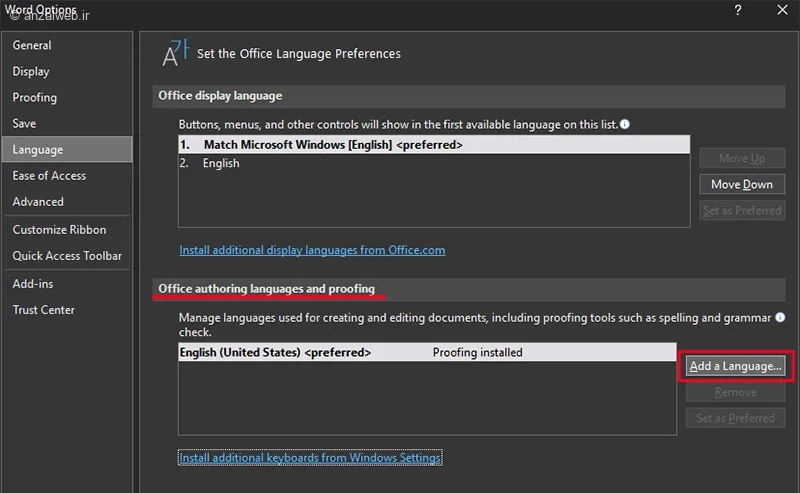Click the Help question mark icon

point(738,11)
